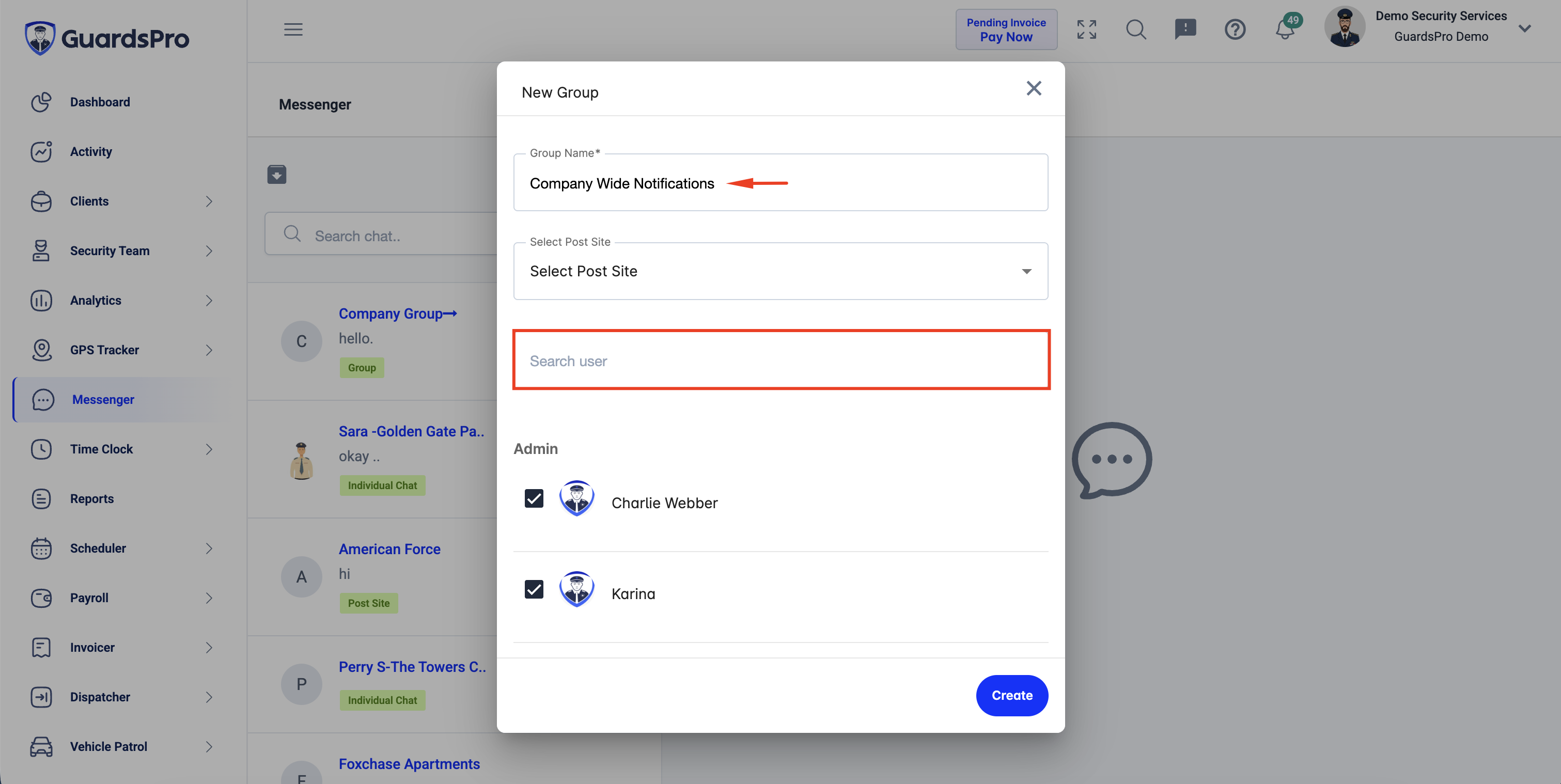Click the American Force A avatar
This screenshot has width=1561, height=784.
[301, 577]
